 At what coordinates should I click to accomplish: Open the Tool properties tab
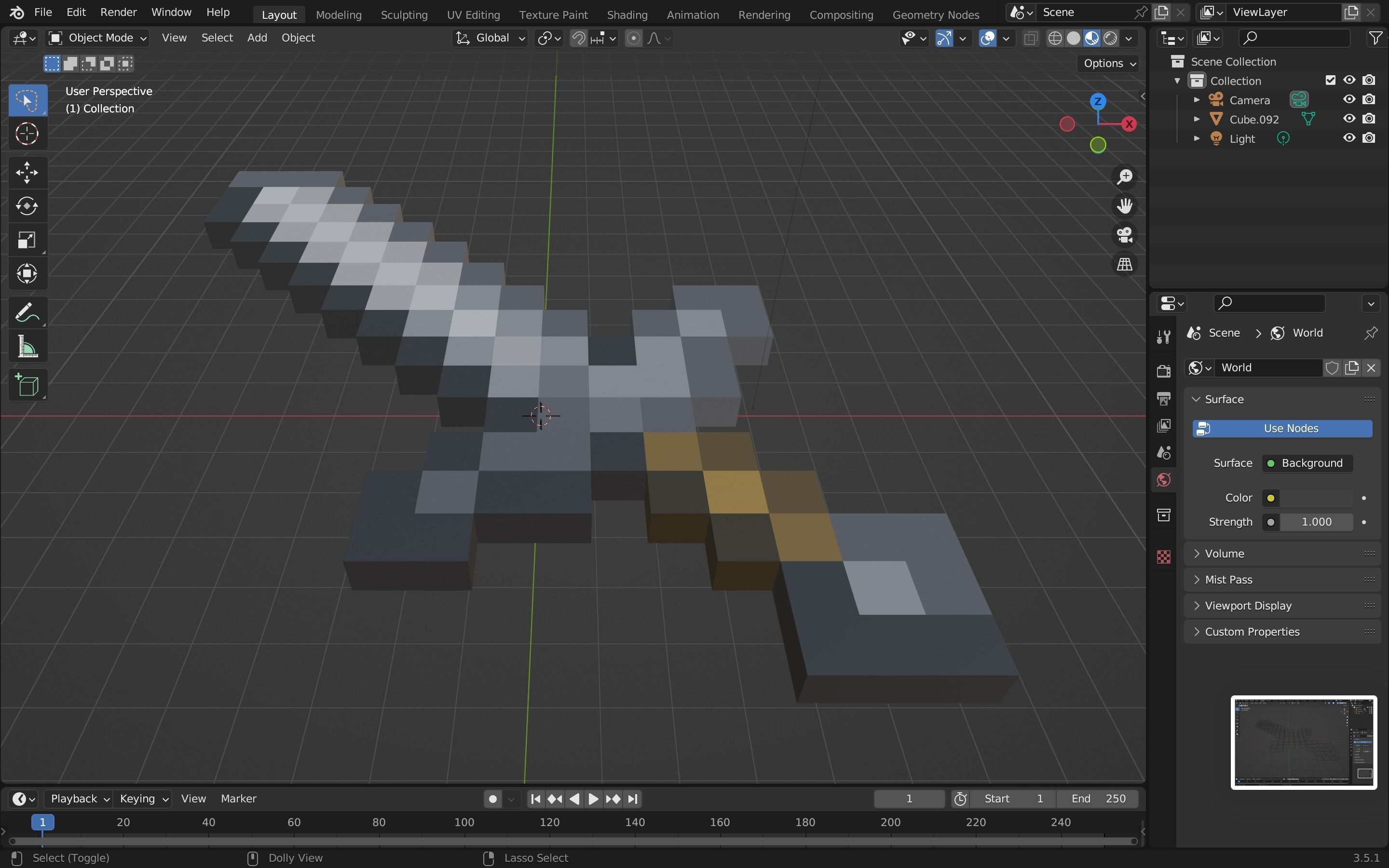[x=1163, y=337]
